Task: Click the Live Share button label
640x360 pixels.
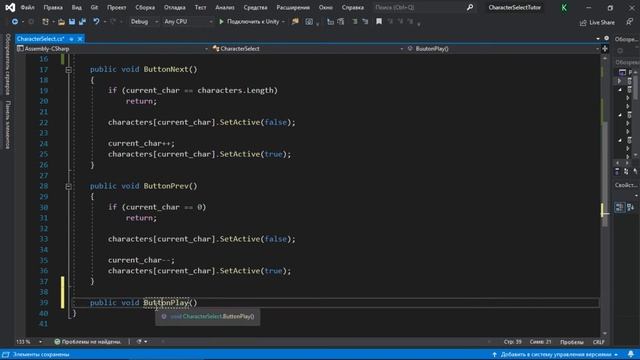Action: pyautogui.click(x=602, y=22)
